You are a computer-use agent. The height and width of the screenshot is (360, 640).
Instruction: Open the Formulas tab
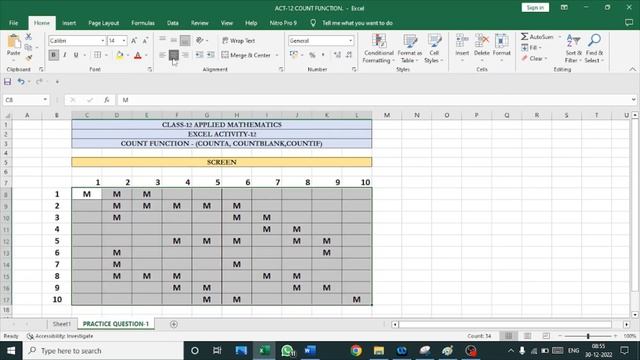pos(143,23)
